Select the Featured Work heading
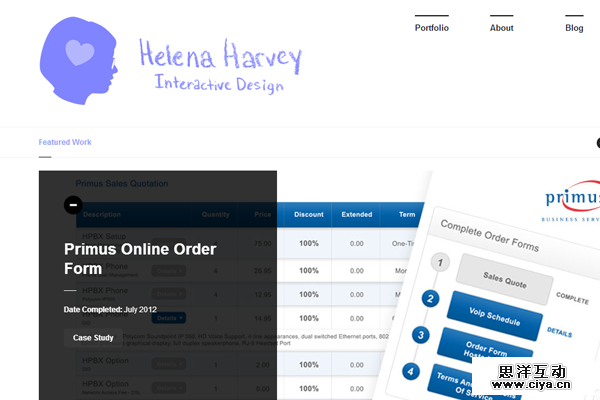Screen dimensions: 600x400 [x=65, y=142]
